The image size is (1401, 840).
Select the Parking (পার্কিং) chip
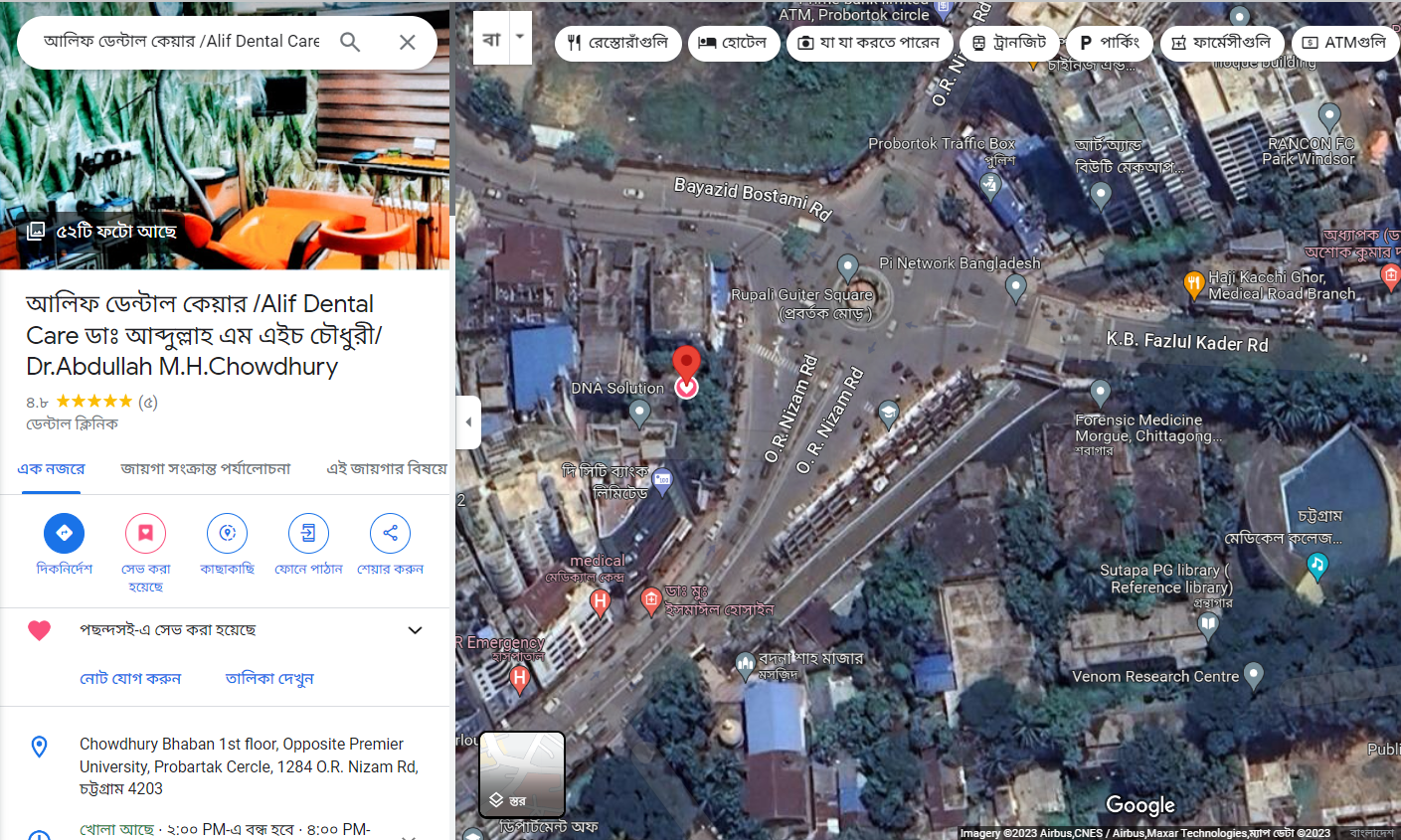click(1110, 43)
